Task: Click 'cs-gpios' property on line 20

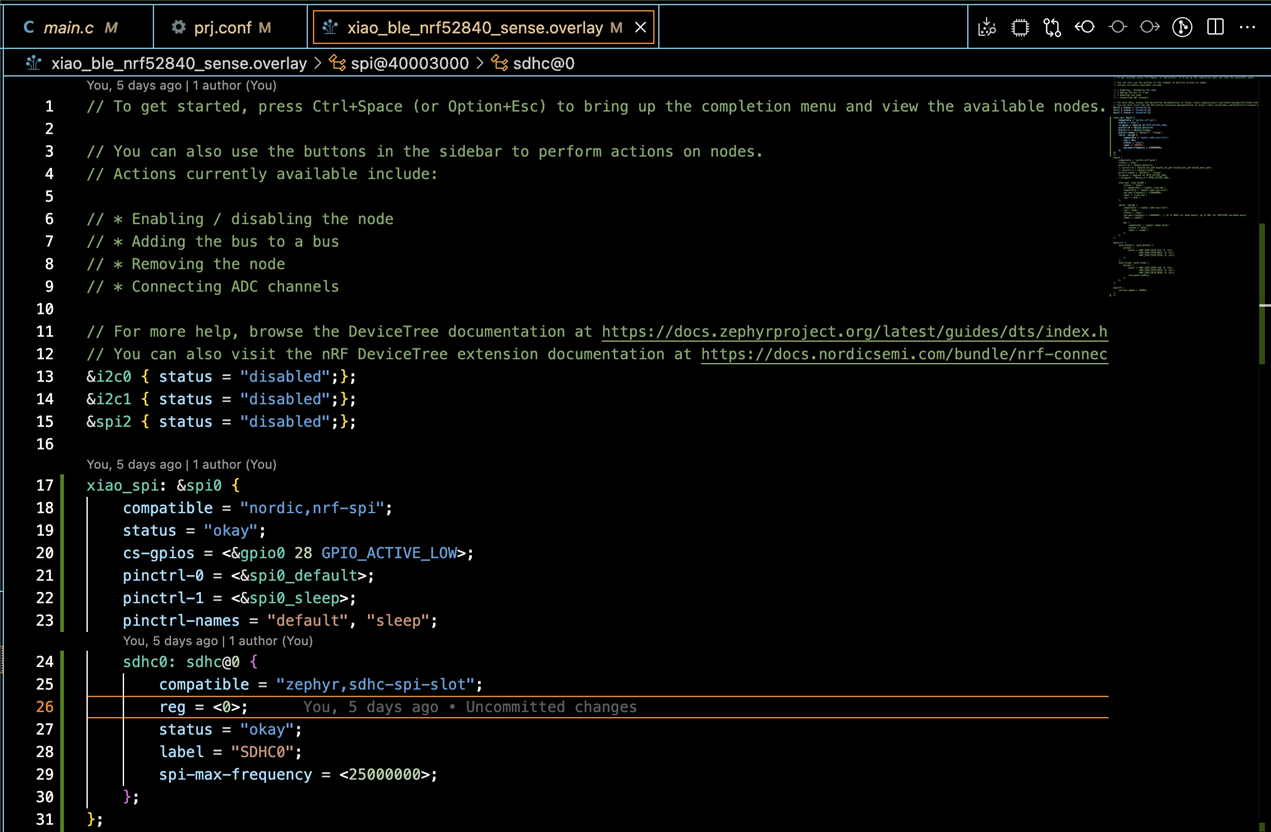Action: click(x=159, y=553)
